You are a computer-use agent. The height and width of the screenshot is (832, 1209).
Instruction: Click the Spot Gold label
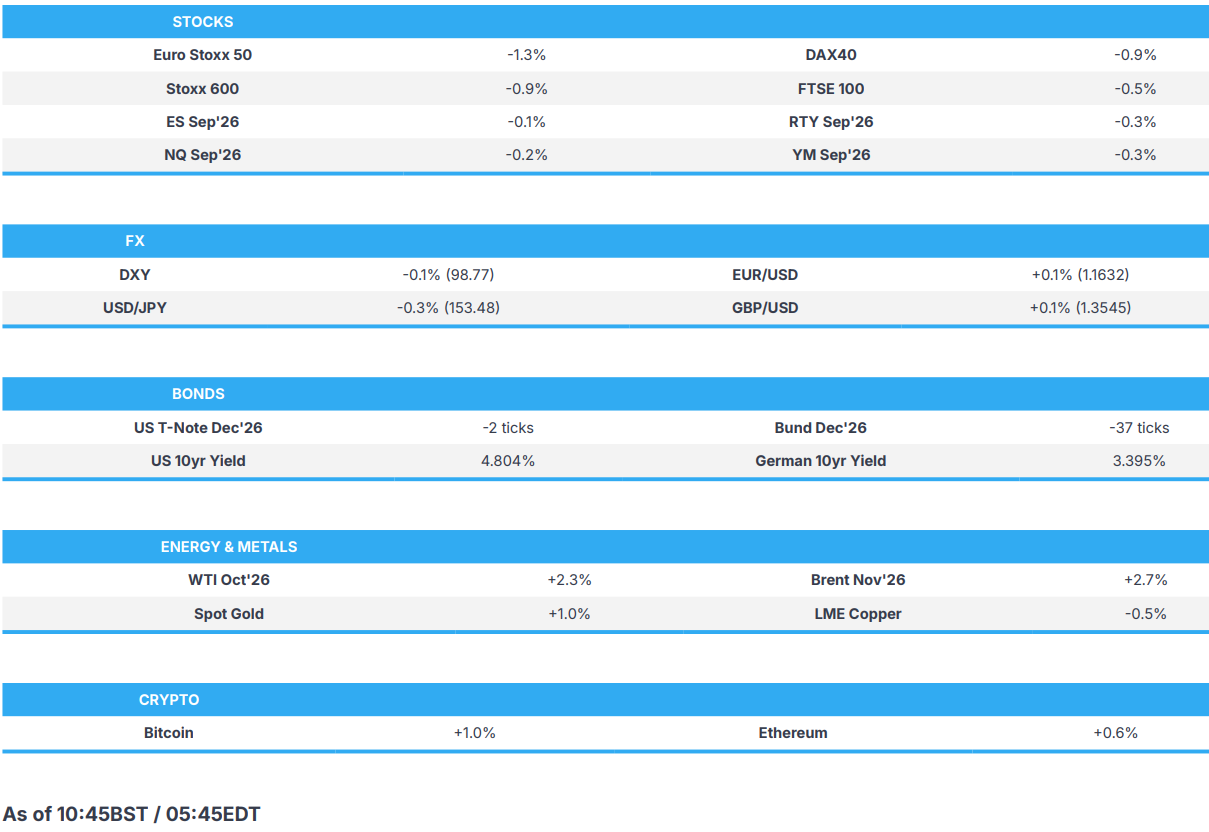tap(229, 613)
